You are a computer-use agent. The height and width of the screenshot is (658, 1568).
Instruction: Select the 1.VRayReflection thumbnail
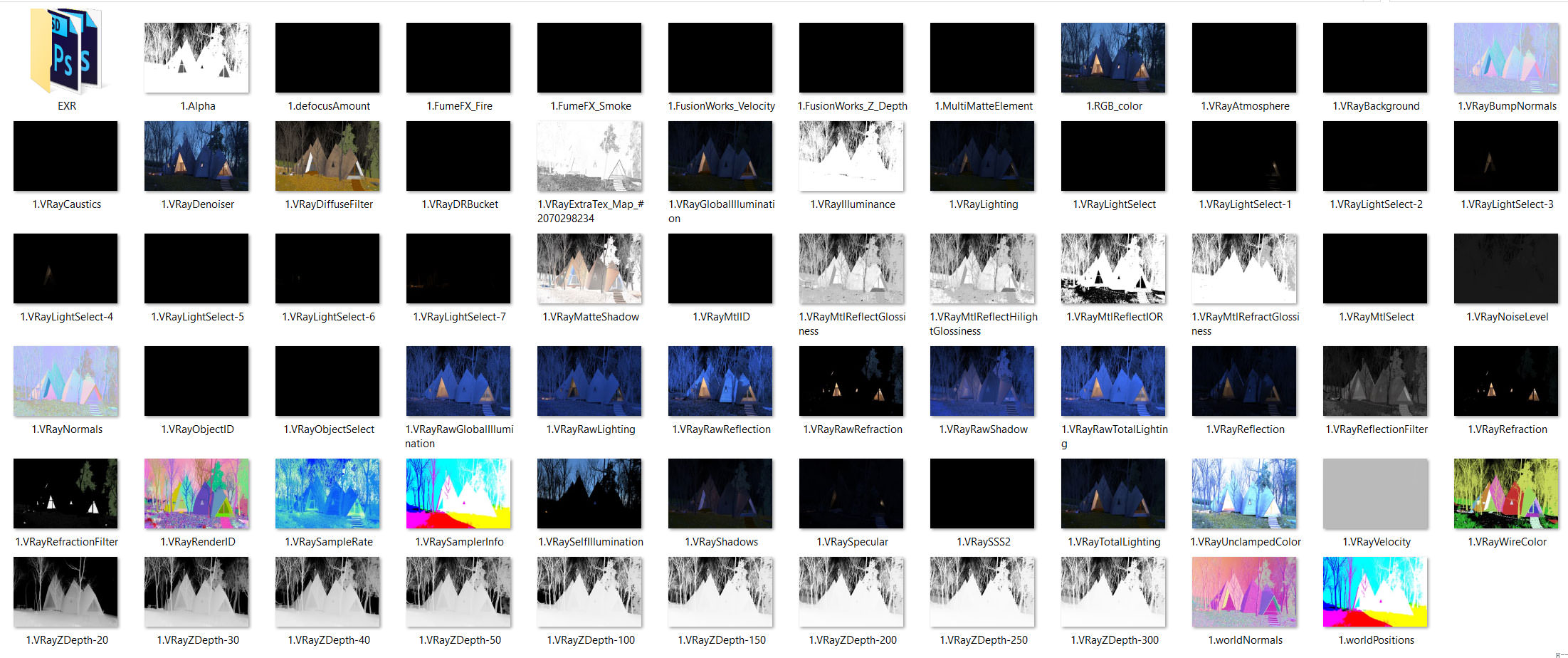[1244, 381]
